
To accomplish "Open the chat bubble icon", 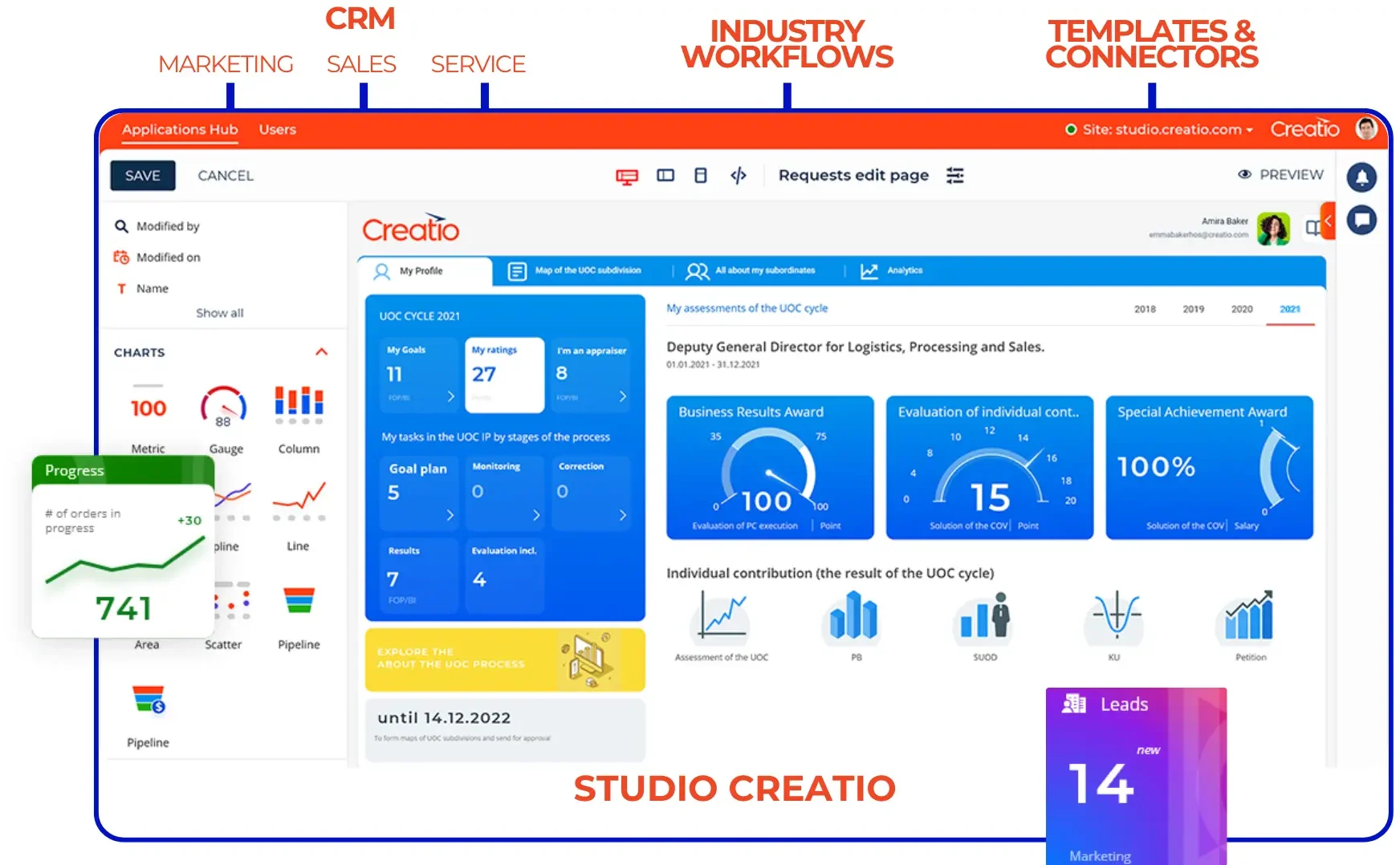I will pos(1361,220).
